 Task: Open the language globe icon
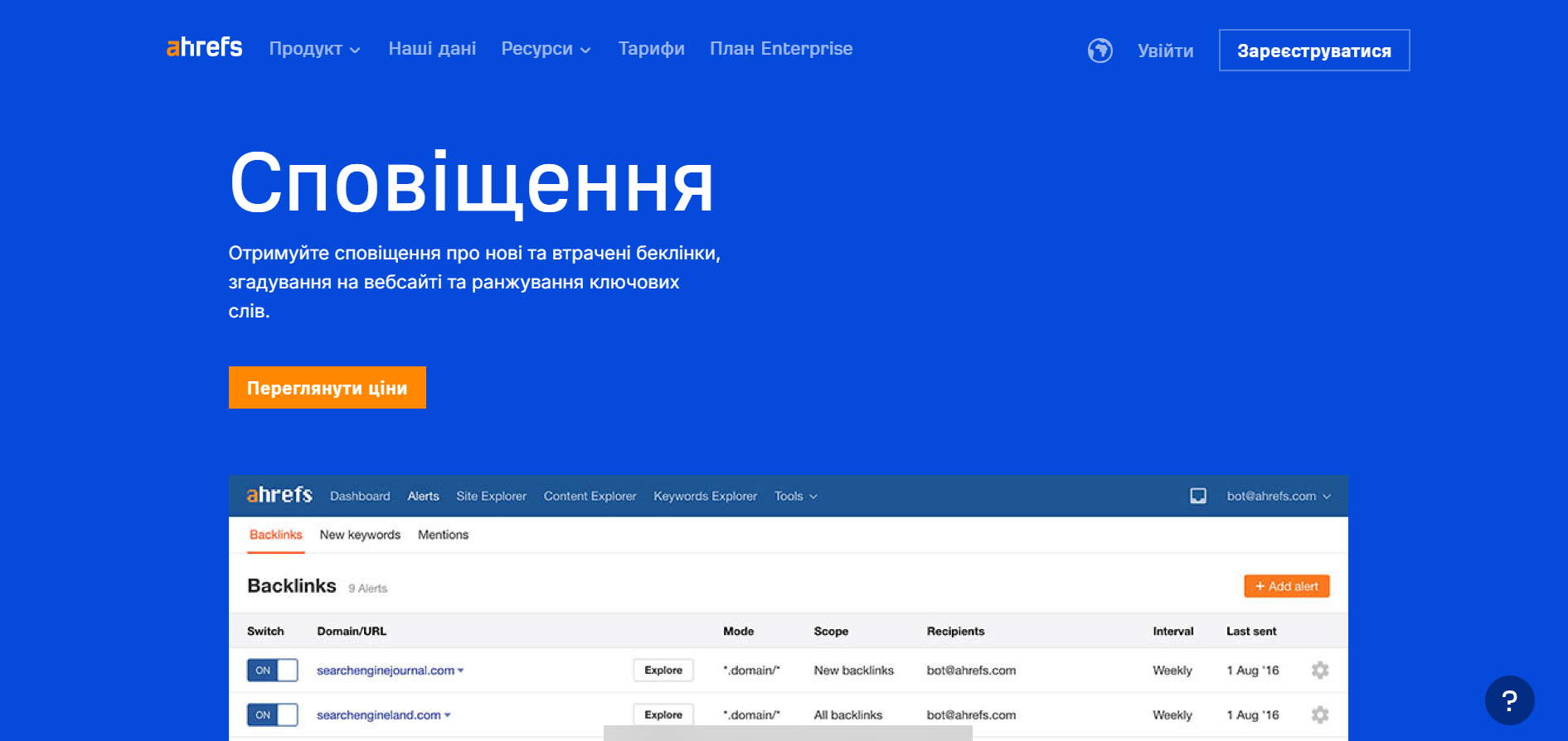pos(1100,51)
